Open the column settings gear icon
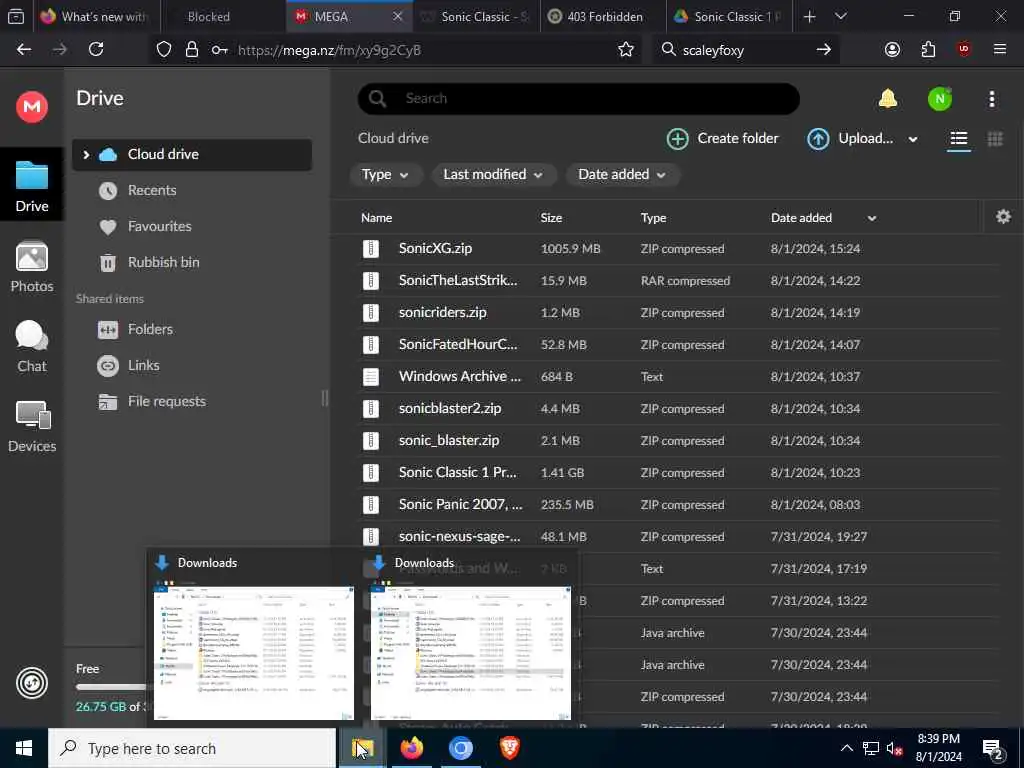 tap(1004, 217)
